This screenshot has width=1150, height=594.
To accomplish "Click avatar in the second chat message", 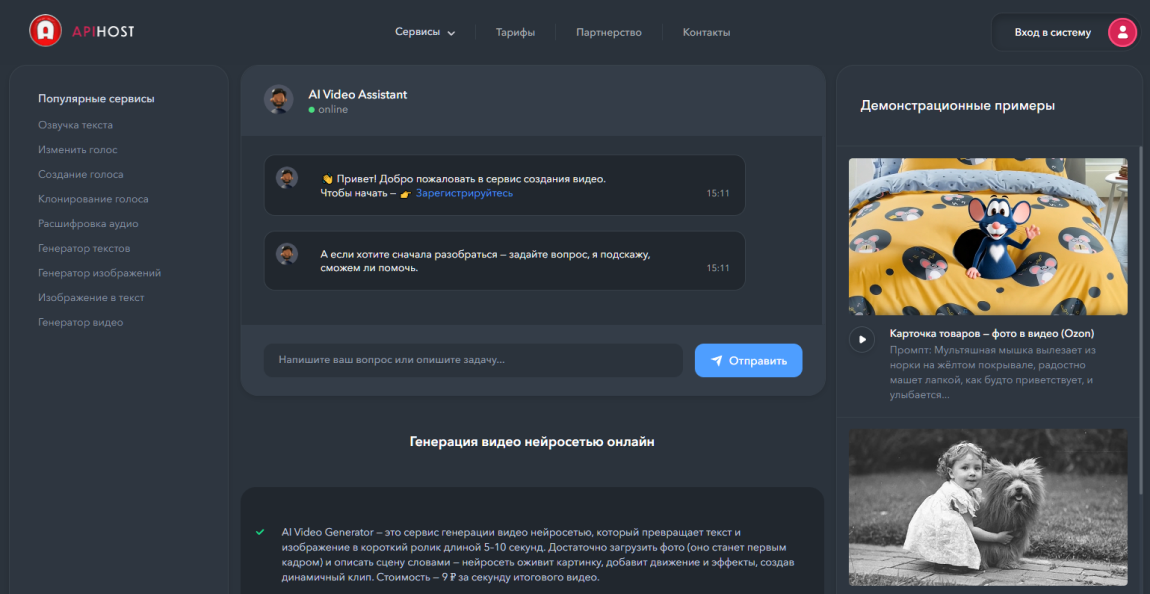I will click(x=287, y=254).
